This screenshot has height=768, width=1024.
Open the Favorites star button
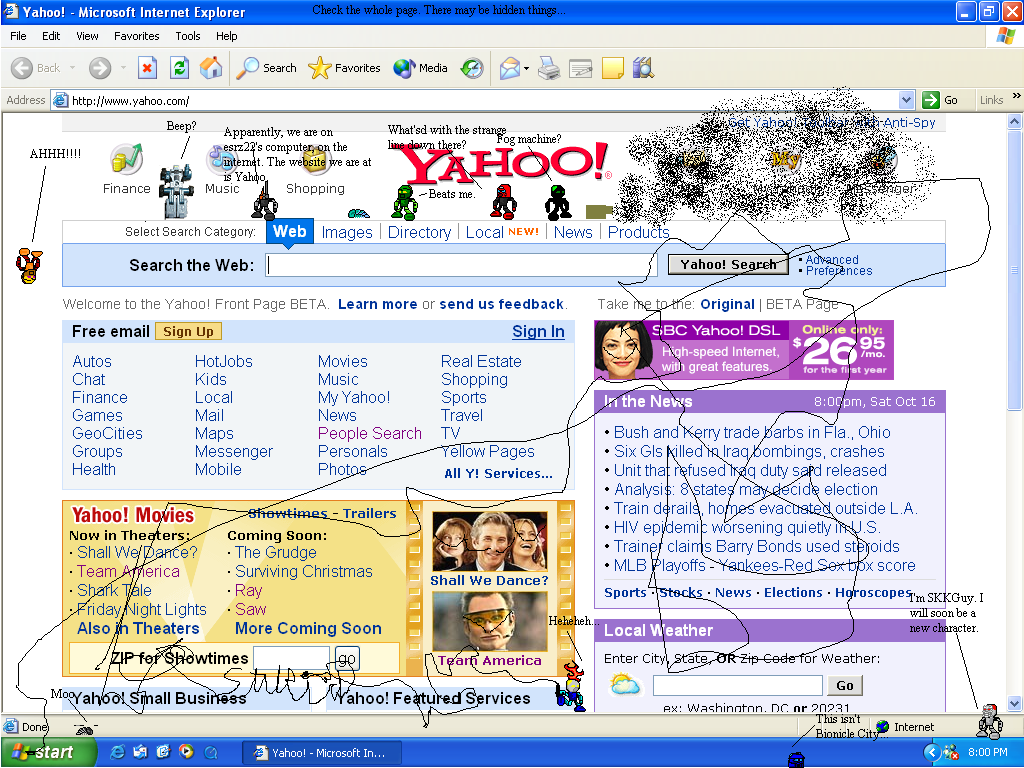point(344,68)
